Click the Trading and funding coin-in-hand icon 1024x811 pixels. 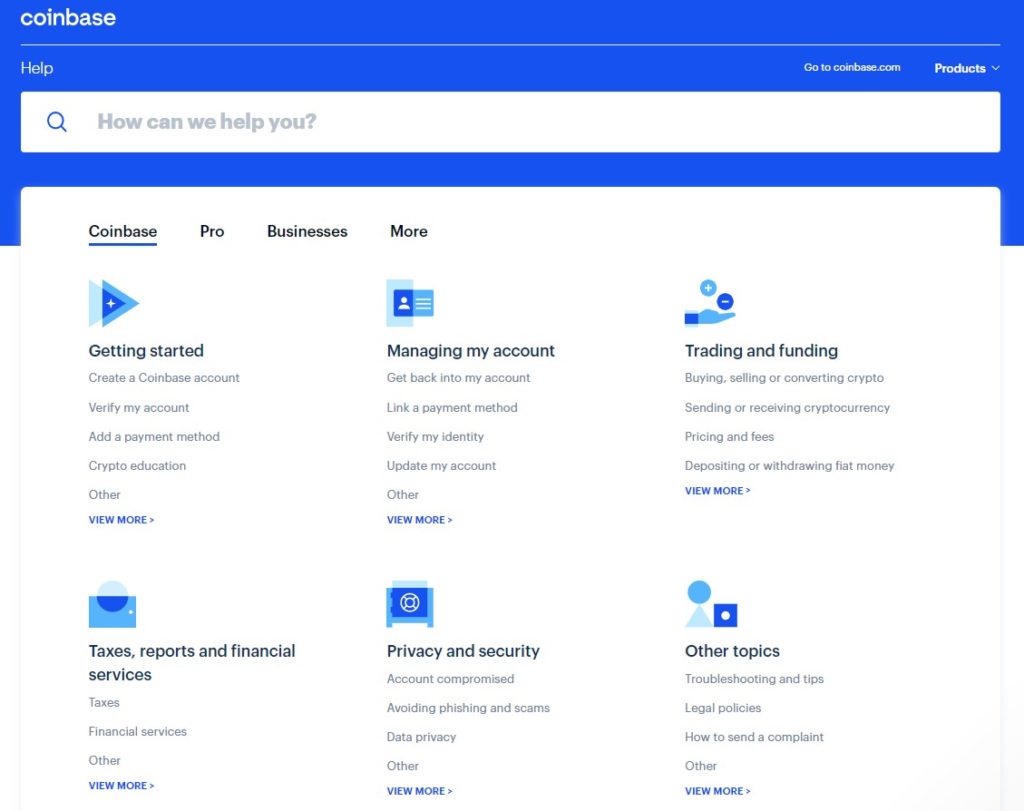coord(709,300)
